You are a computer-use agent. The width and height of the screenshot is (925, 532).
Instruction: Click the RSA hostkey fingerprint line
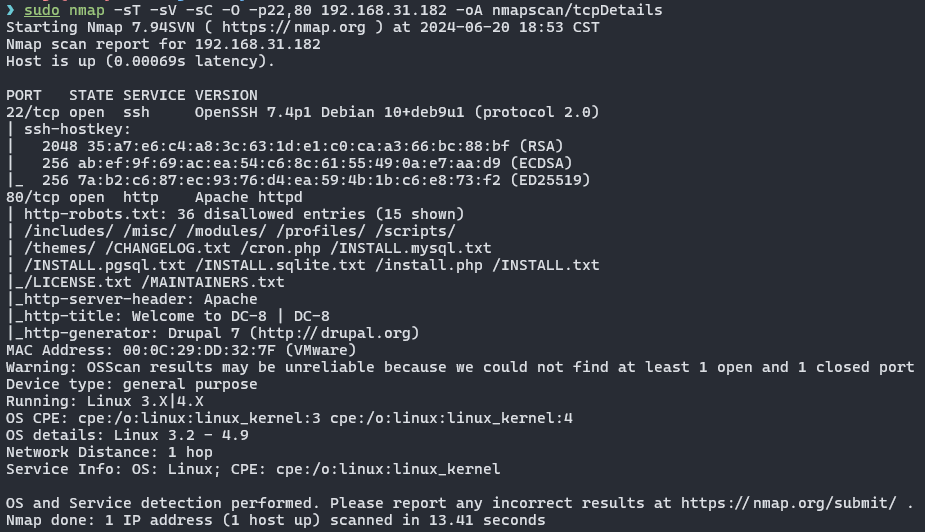[x=303, y=146]
